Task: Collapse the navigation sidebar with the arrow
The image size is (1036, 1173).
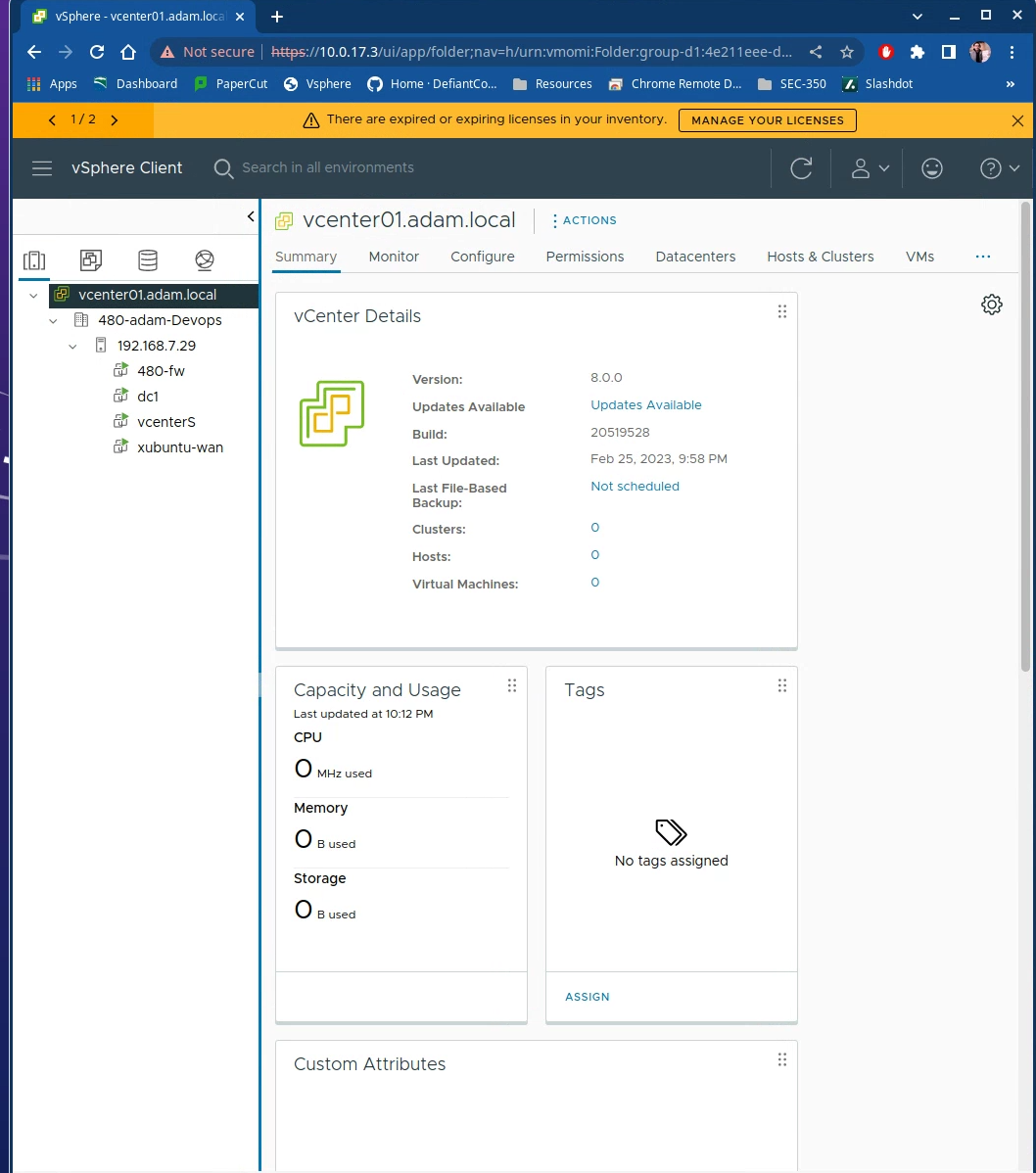Action: pyautogui.click(x=251, y=216)
